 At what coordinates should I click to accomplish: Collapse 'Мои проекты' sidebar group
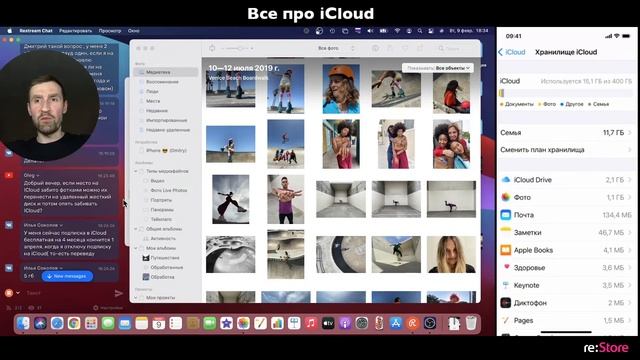pyautogui.click(x=136, y=298)
